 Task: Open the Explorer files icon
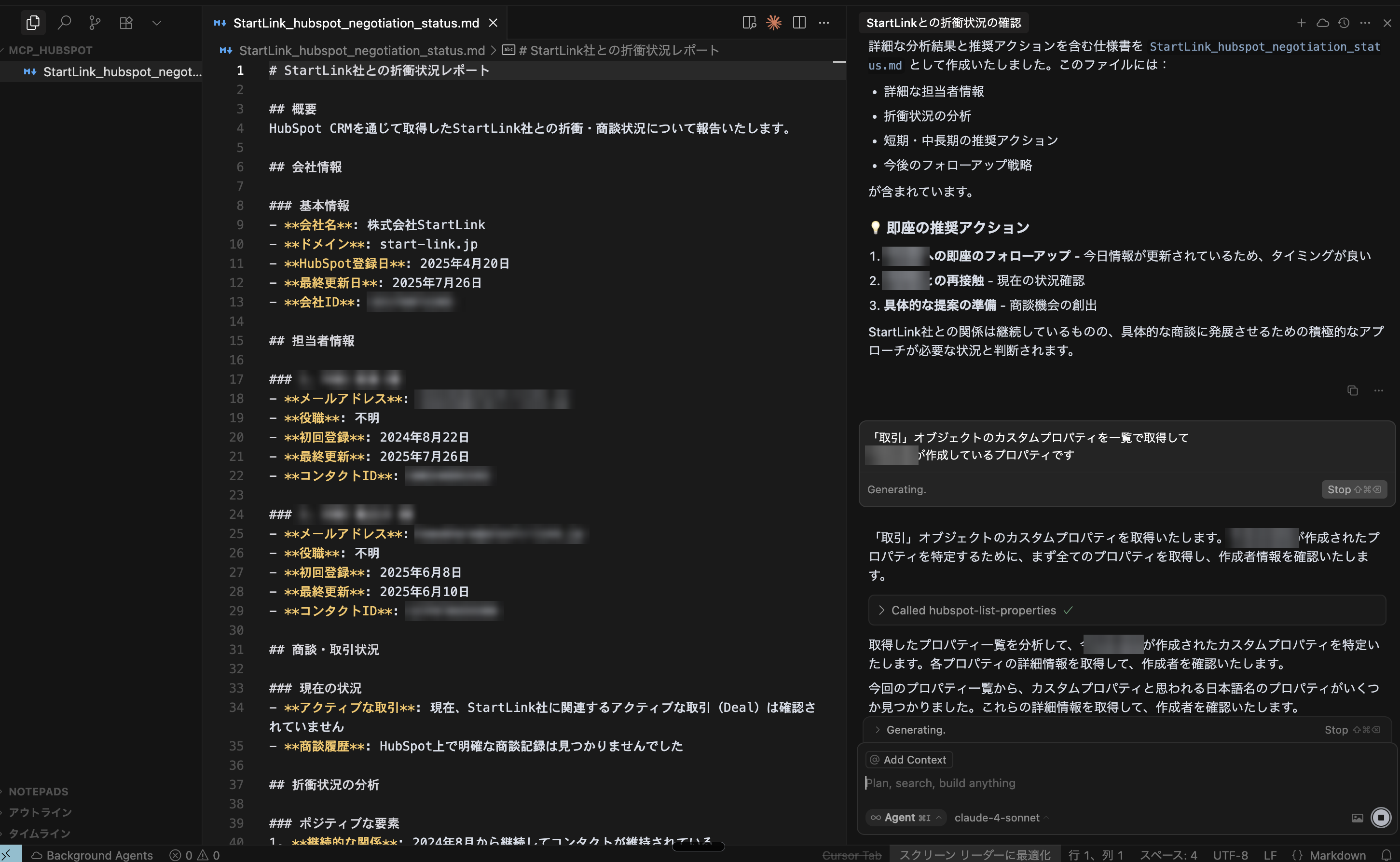coord(32,23)
